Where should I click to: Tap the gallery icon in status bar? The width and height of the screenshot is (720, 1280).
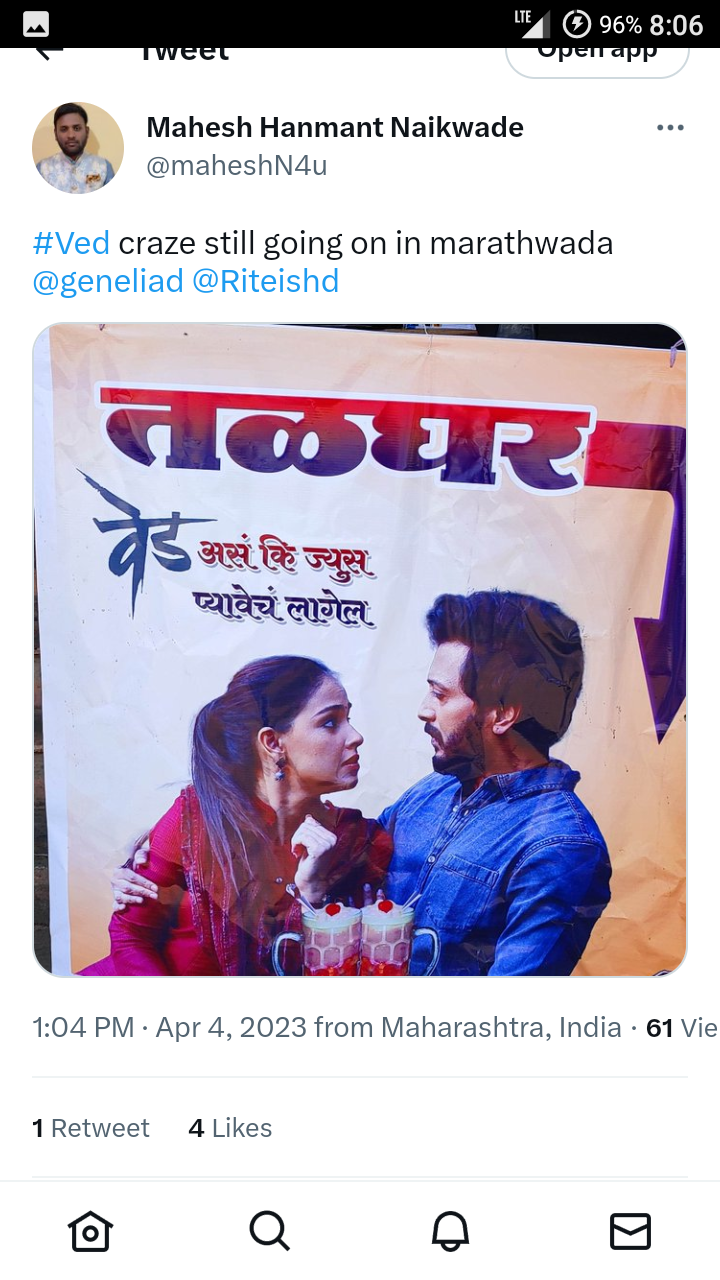(x=36, y=24)
